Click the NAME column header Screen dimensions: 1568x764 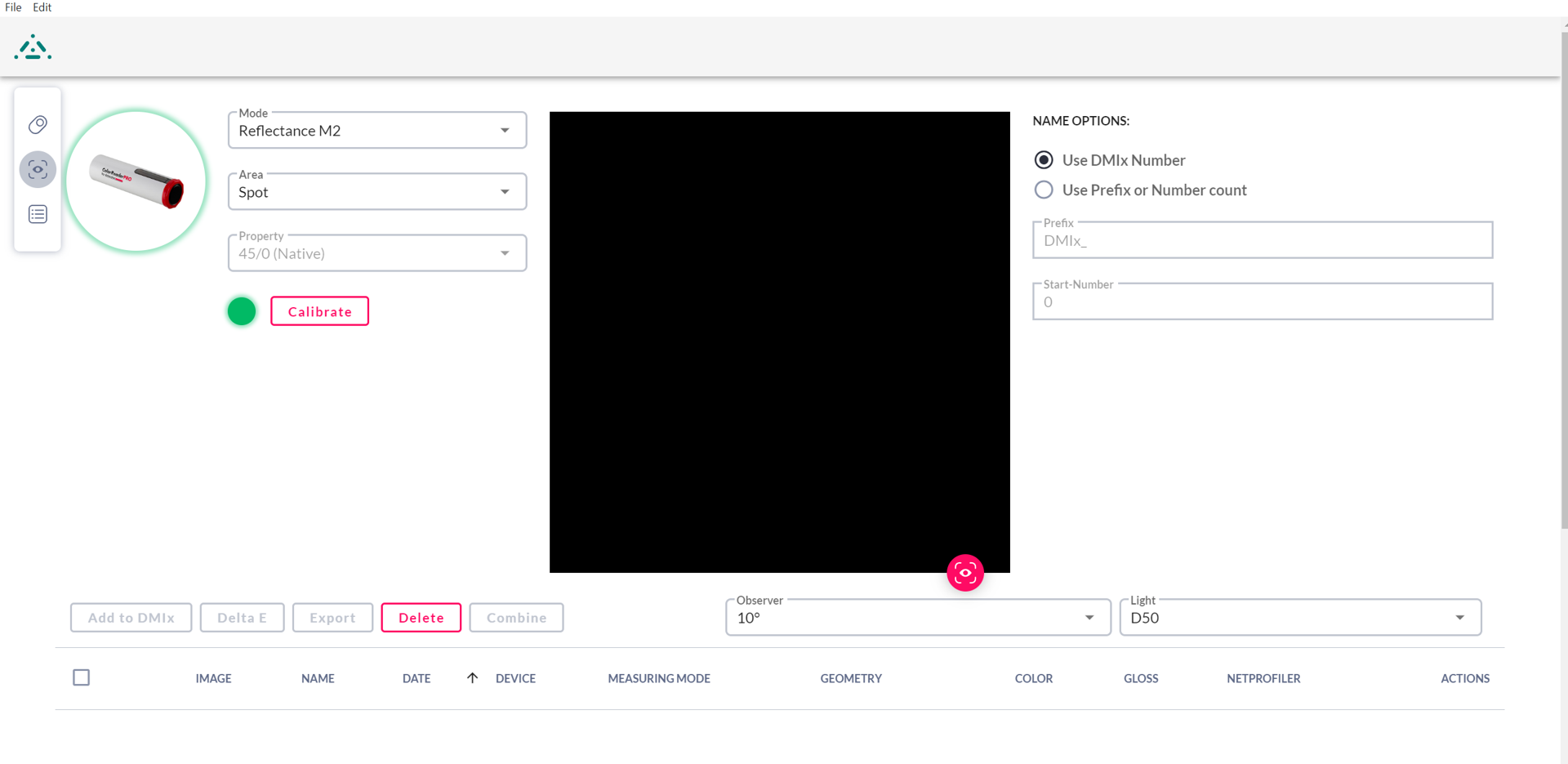pos(318,678)
